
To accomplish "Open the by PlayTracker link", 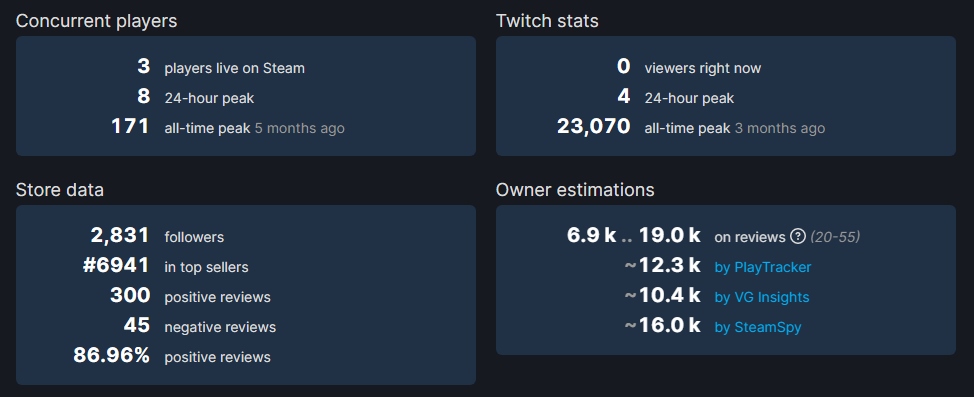I will 763,267.
